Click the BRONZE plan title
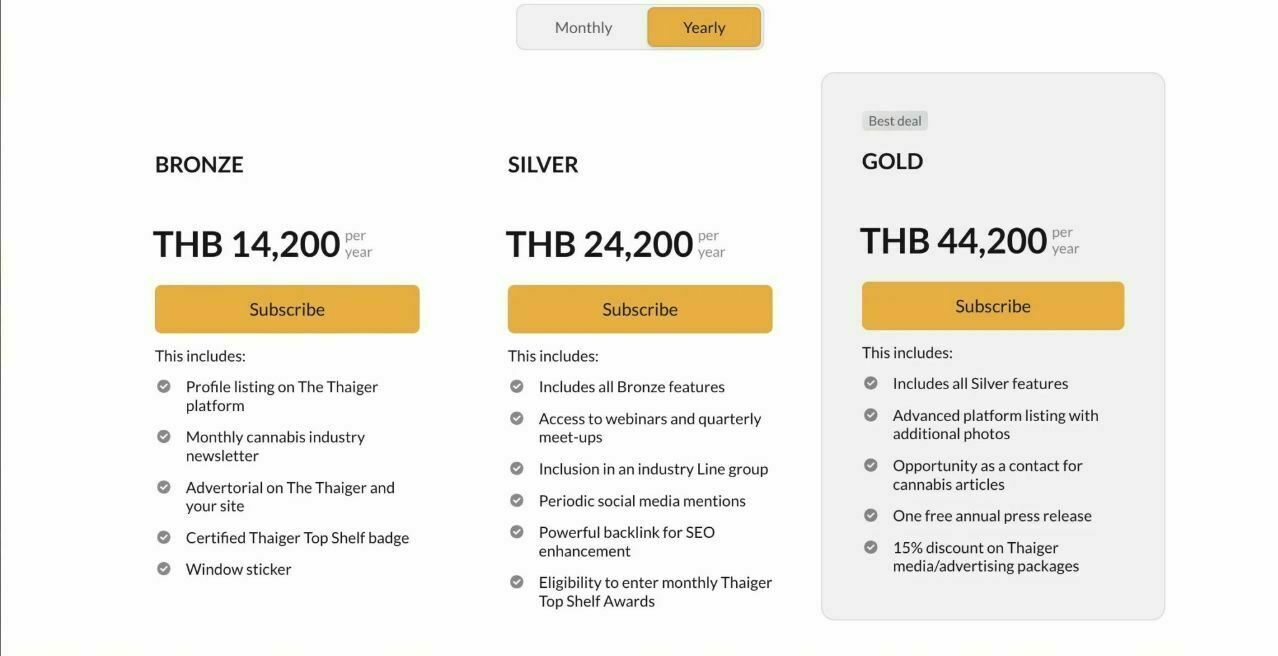Screen dimensions: 1278x656 point(199,165)
